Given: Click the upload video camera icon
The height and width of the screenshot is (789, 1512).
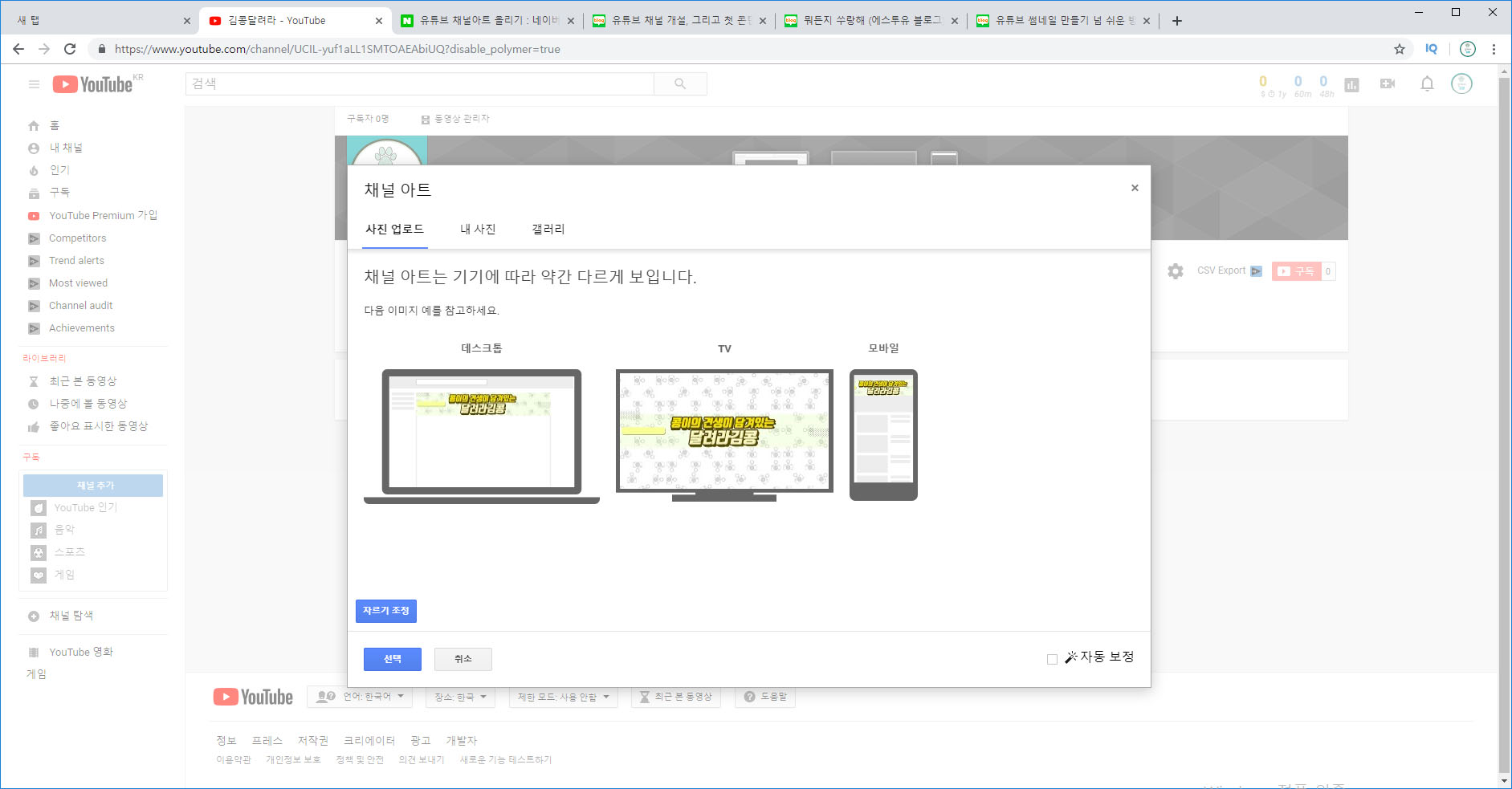Looking at the screenshot, I should click(1388, 83).
